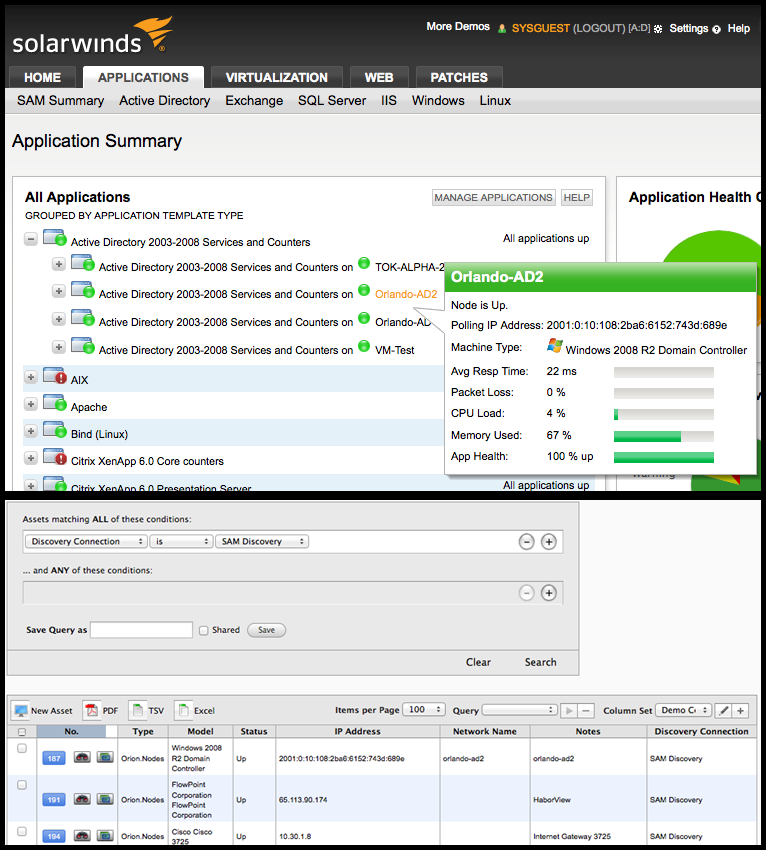The width and height of the screenshot is (766, 850).
Task: Click Citrix XenApp 6.0 Core counters status icon
Action: click(55, 458)
